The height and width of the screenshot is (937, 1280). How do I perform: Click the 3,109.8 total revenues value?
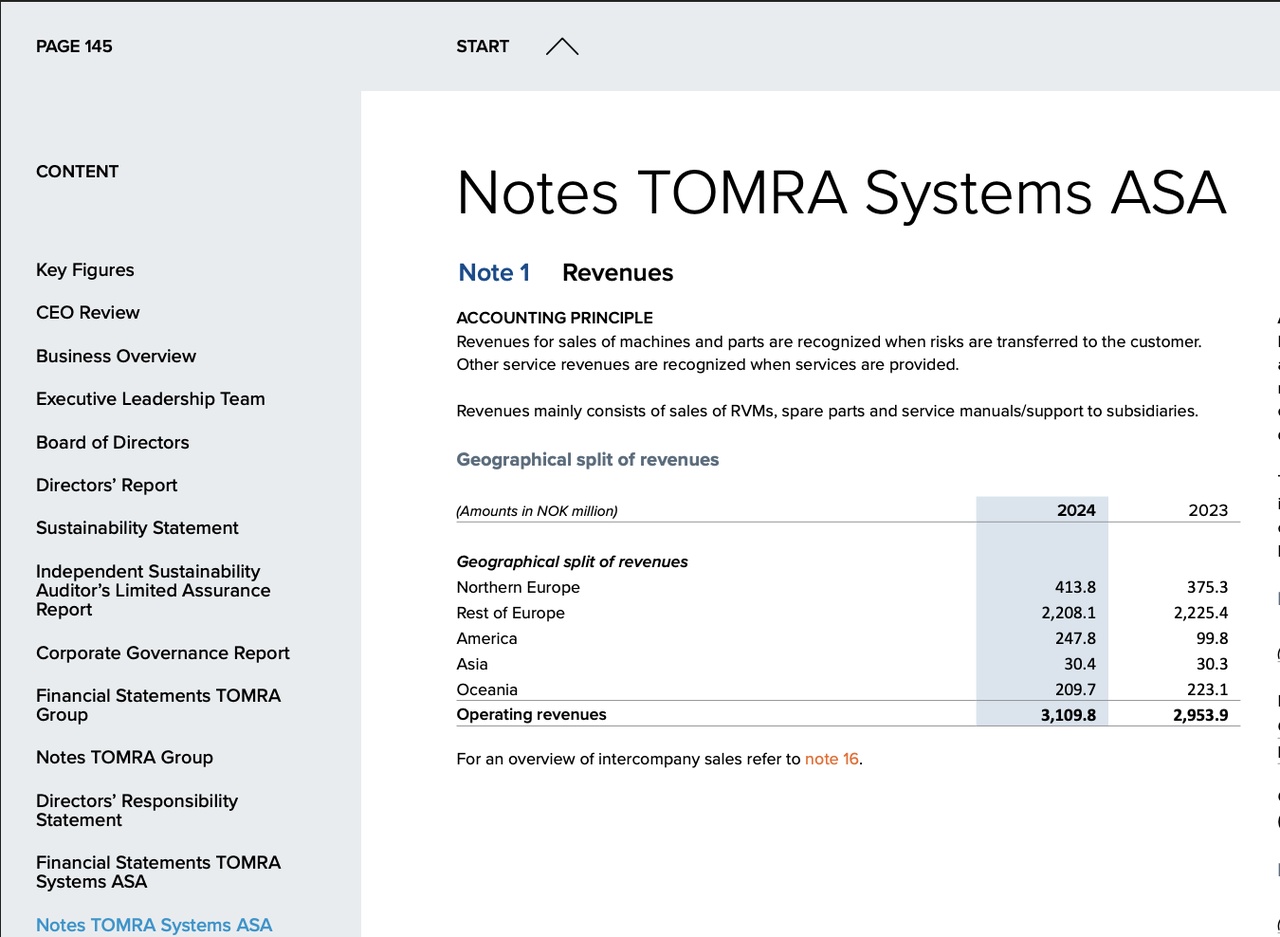pos(1068,715)
